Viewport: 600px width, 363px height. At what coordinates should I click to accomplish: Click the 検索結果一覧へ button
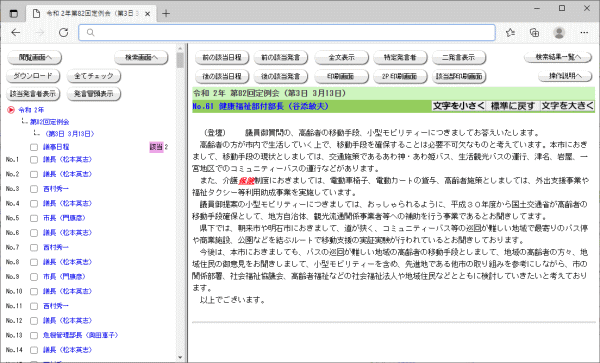558,57
